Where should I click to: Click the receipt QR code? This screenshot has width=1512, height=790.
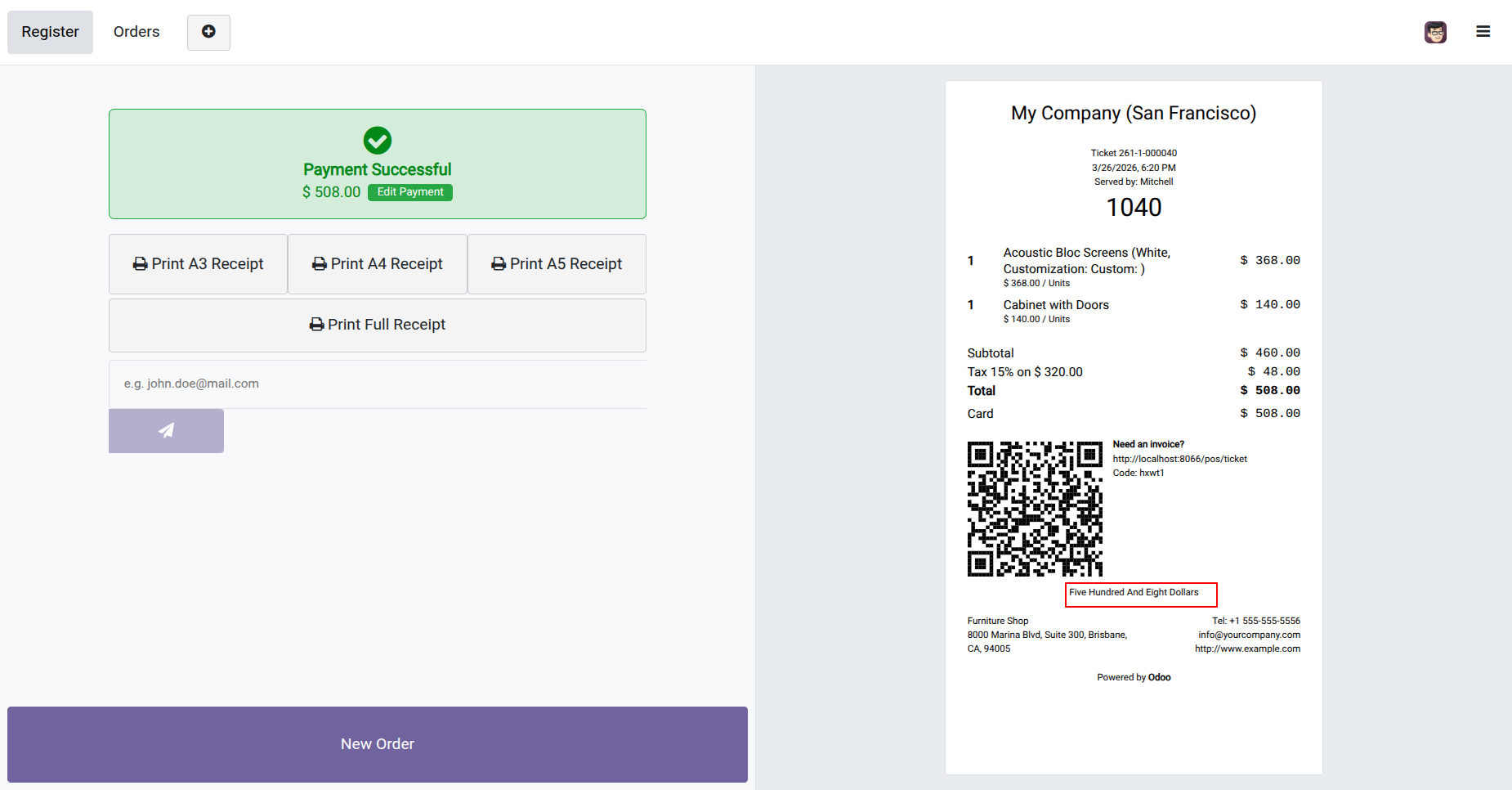(x=1035, y=509)
